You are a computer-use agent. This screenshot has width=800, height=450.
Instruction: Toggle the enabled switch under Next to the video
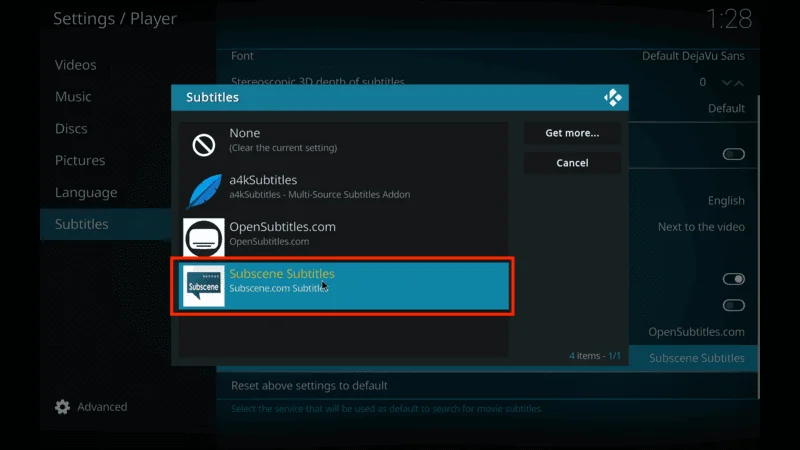(x=734, y=279)
